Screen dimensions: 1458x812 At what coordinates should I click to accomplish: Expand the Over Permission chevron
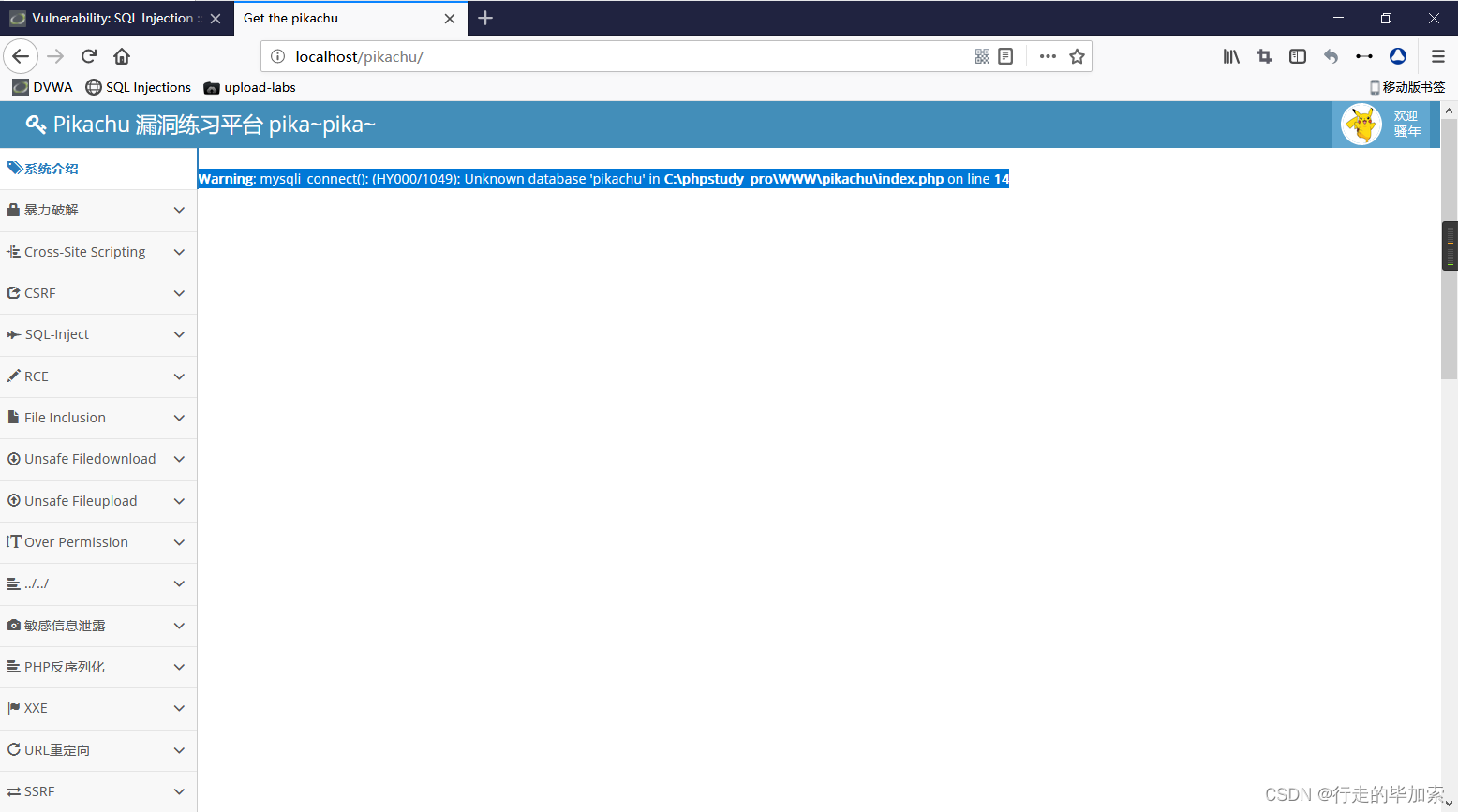point(179,542)
